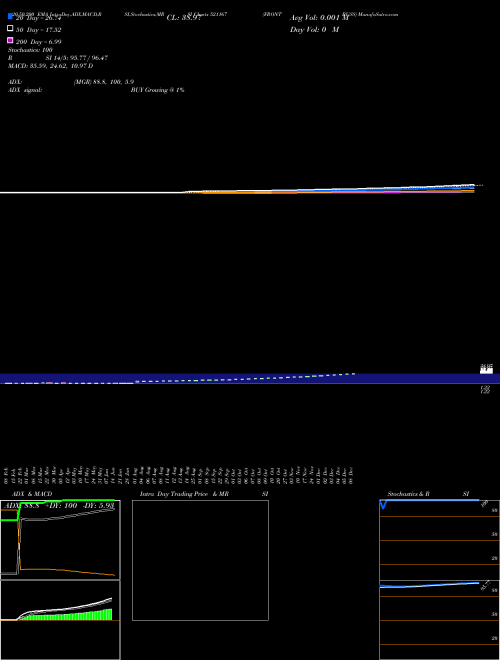Click the lower RSI chart panel
Viewport: 500px width, 660px height.
(x=439, y=620)
